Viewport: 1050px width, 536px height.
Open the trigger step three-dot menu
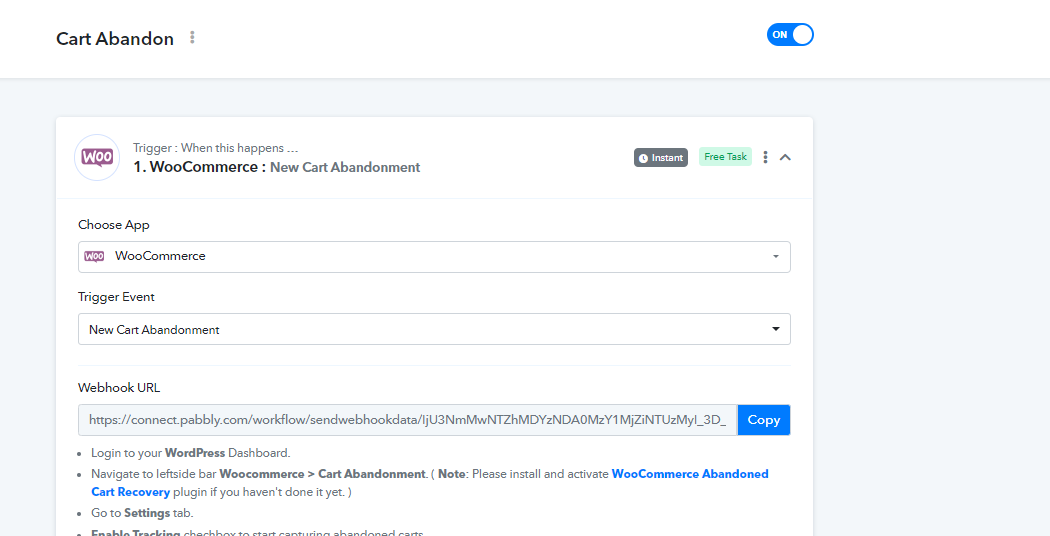click(765, 157)
